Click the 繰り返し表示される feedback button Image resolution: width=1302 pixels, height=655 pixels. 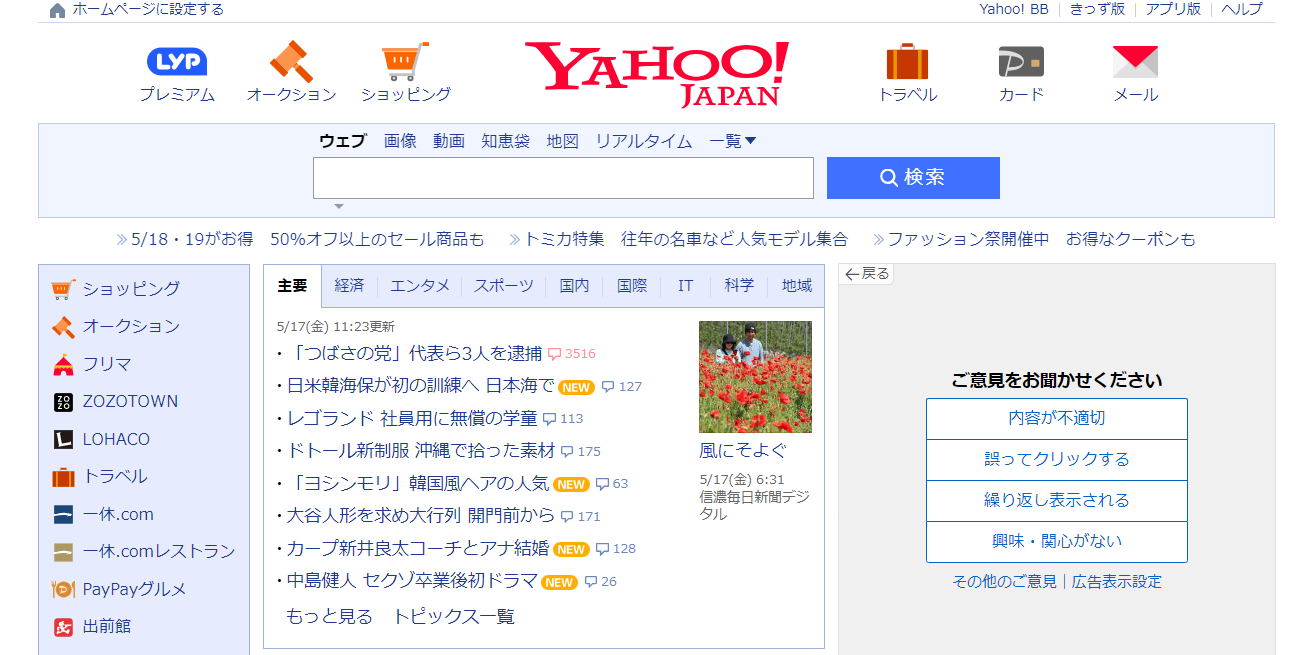coord(1057,501)
